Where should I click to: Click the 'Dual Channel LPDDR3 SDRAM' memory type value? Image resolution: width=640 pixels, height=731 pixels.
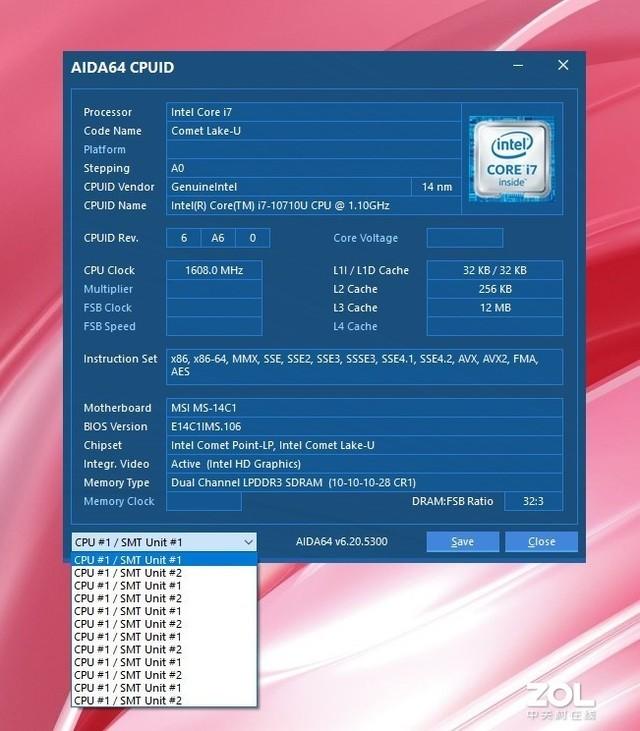(364, 483)
